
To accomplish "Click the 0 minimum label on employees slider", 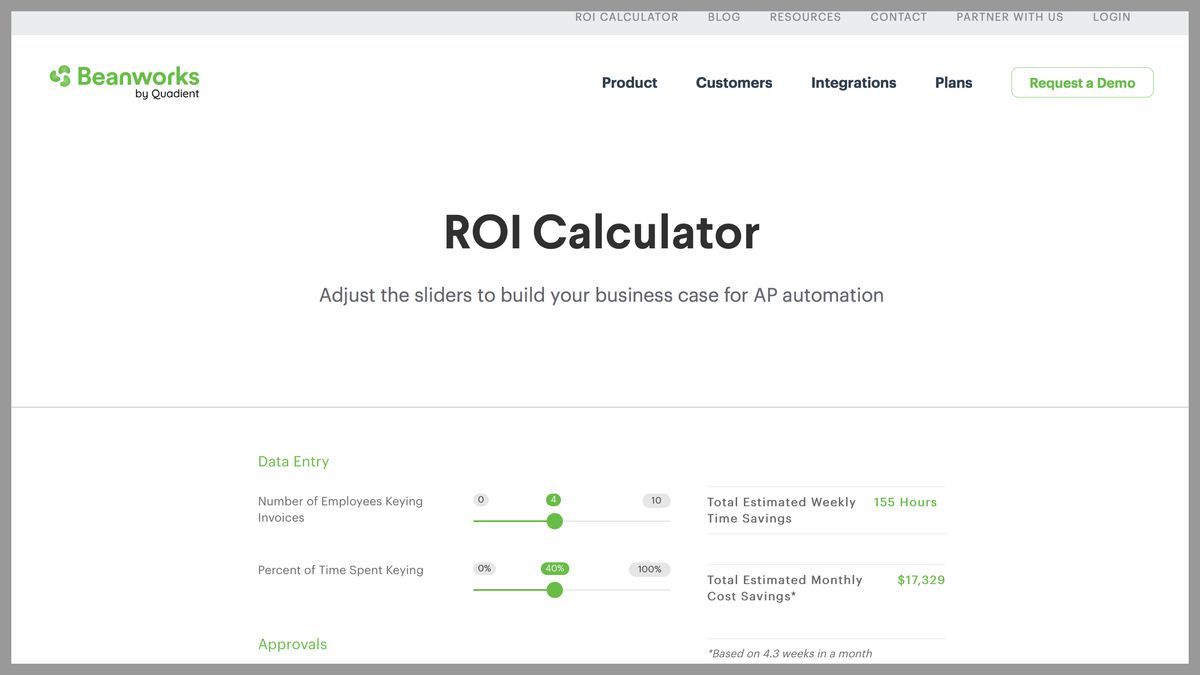I will click(x=481, y=500).
